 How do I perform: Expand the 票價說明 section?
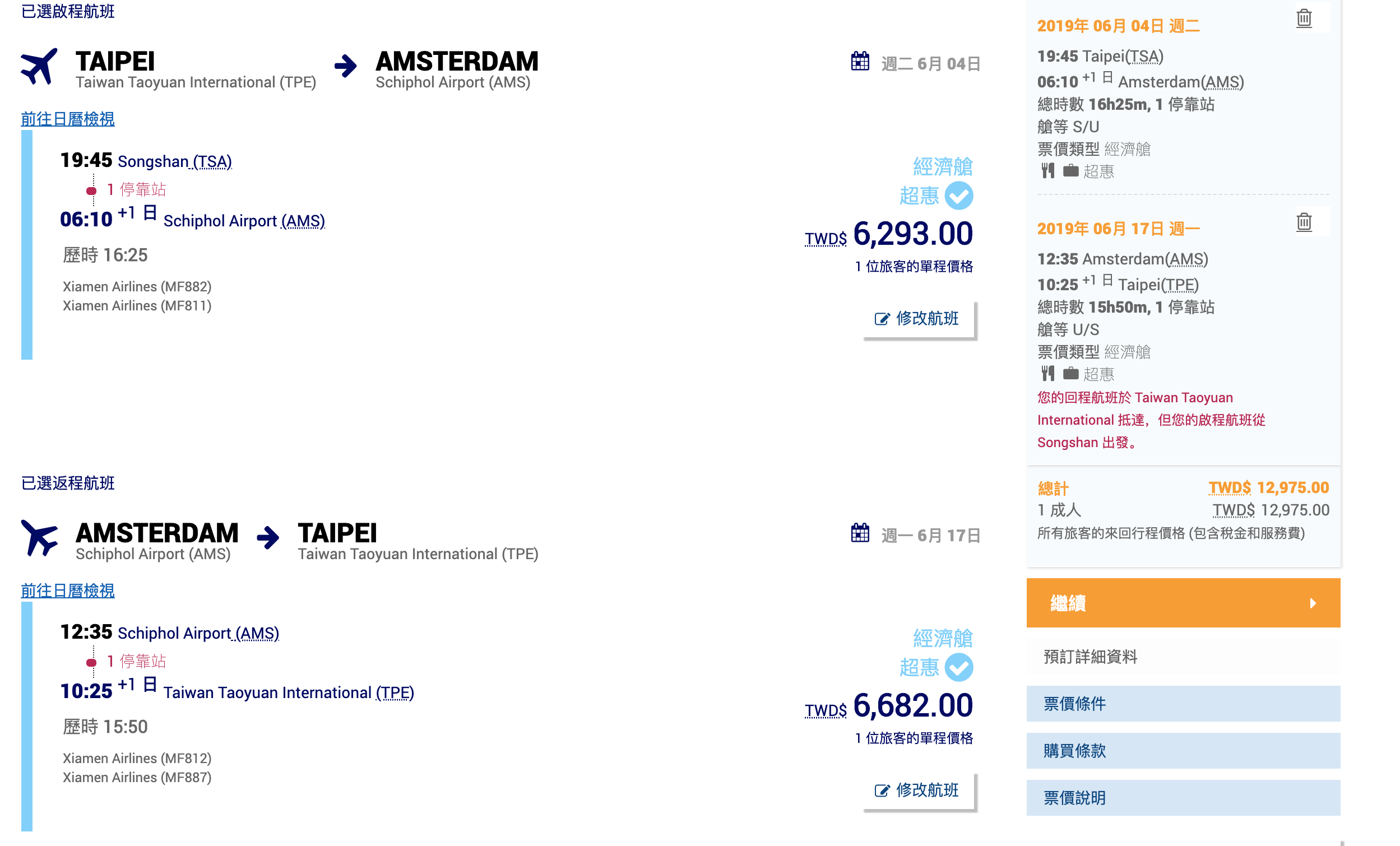click(x=1183, y=798)
